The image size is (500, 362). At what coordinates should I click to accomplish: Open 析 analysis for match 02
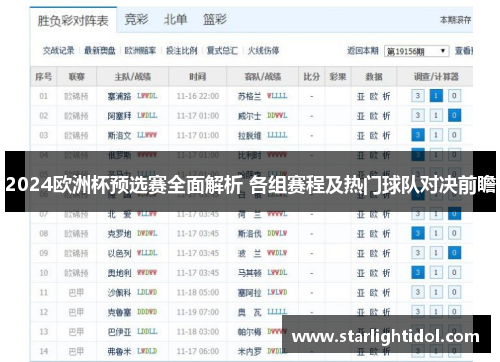click(x=386, y=116)
